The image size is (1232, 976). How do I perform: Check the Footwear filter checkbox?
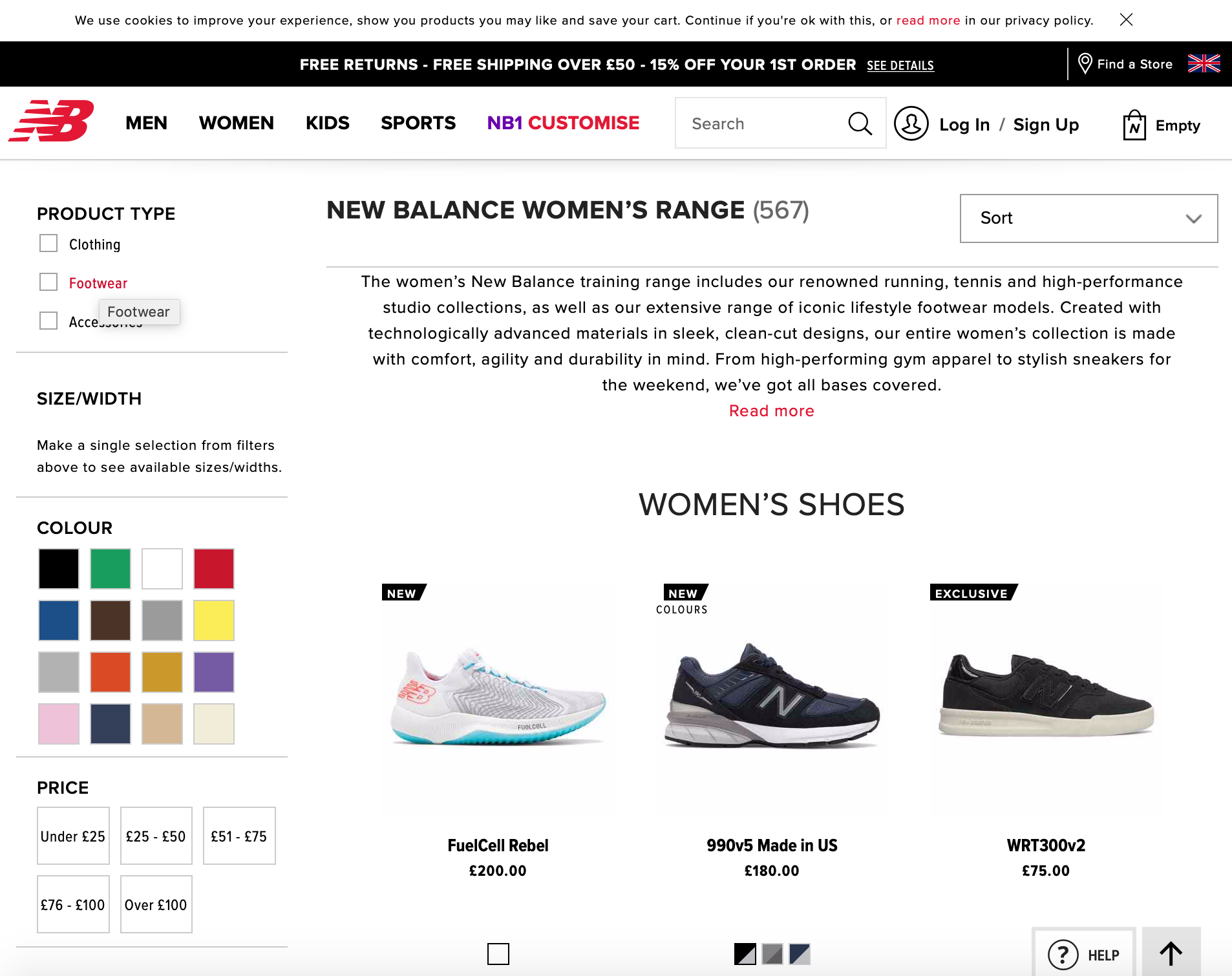(48, 282)
